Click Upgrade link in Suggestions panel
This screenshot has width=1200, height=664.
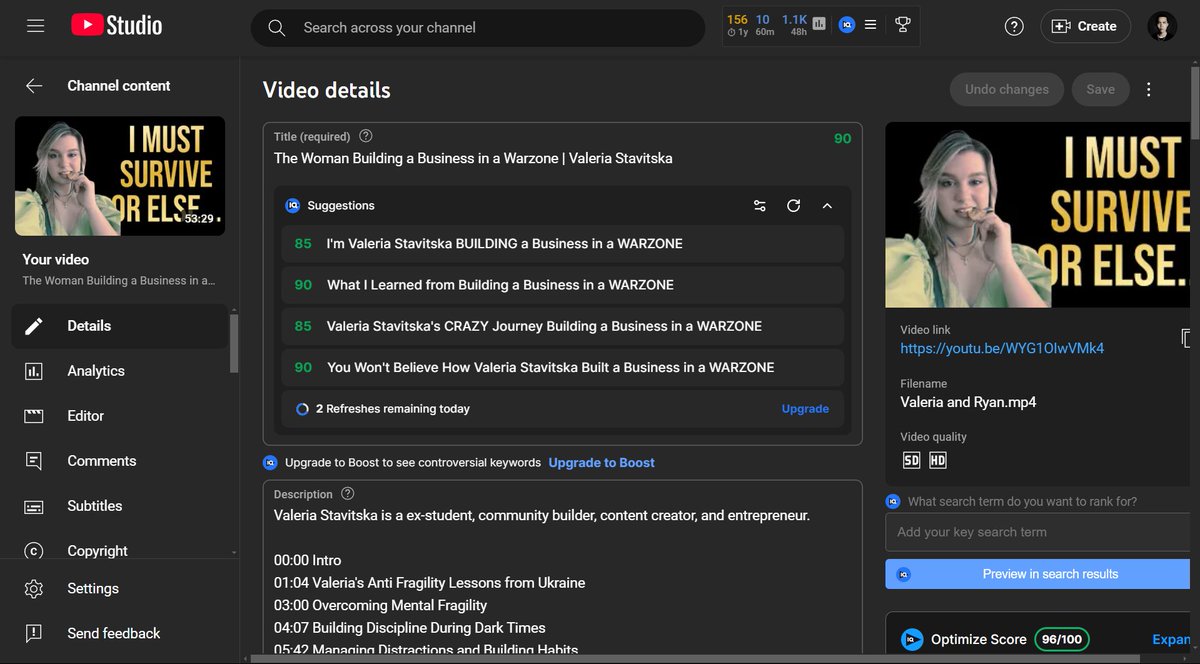coord(805,408)
